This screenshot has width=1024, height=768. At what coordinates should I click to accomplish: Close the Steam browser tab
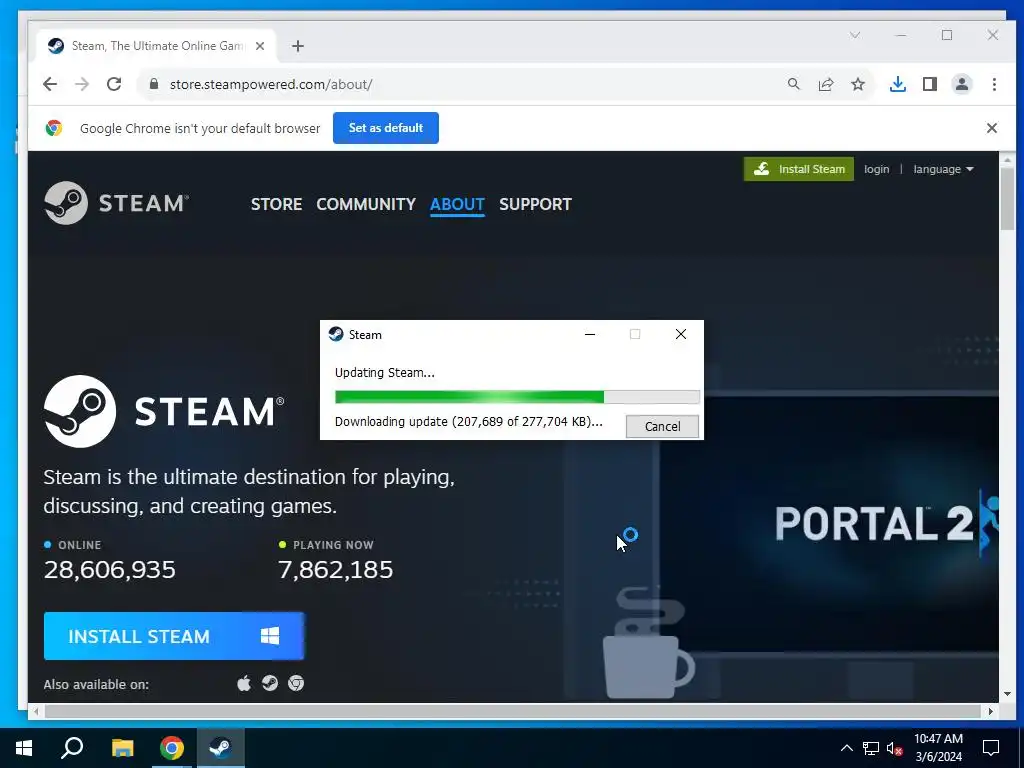260,46
